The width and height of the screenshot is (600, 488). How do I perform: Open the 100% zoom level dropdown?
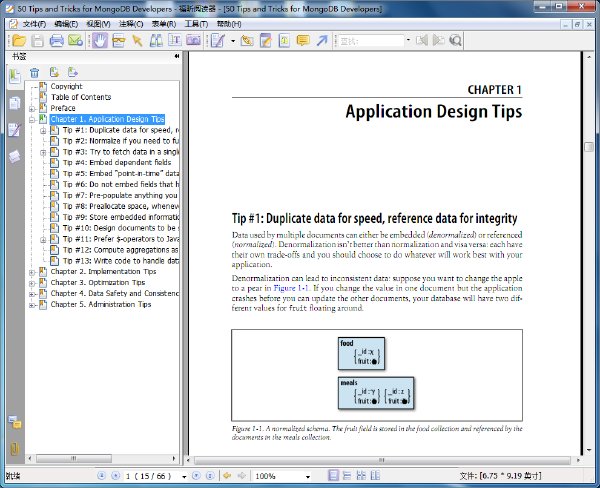pyautogui.click(x=308, y=477)
